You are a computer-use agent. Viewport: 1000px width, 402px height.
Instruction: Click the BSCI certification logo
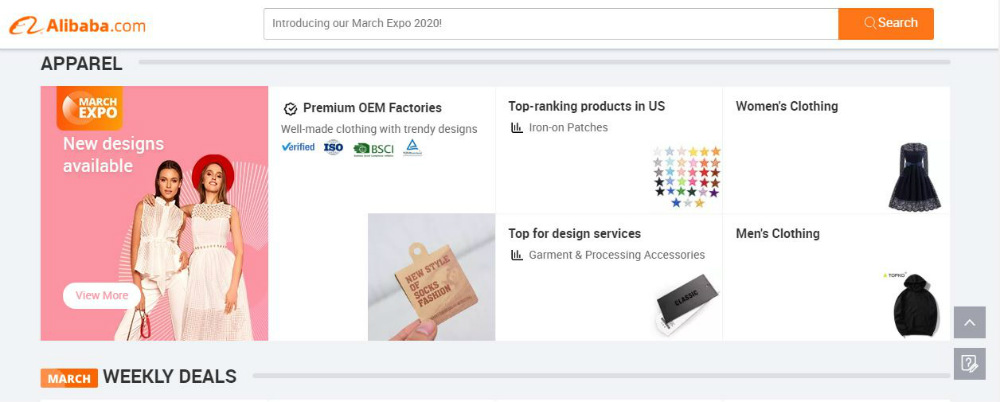point(374,149)
